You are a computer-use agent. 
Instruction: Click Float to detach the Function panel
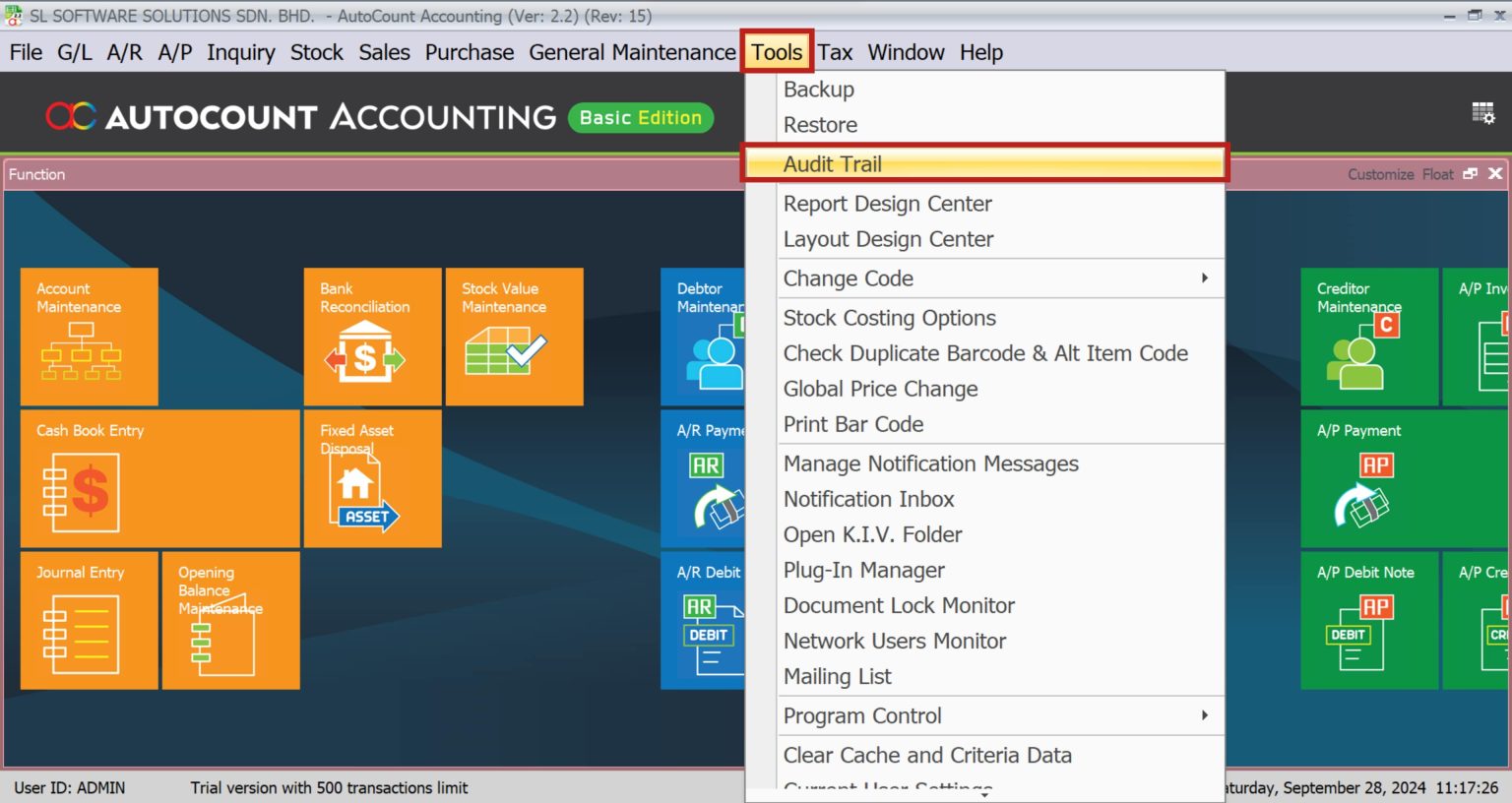pyautogui.click(x=1437, y=174)
